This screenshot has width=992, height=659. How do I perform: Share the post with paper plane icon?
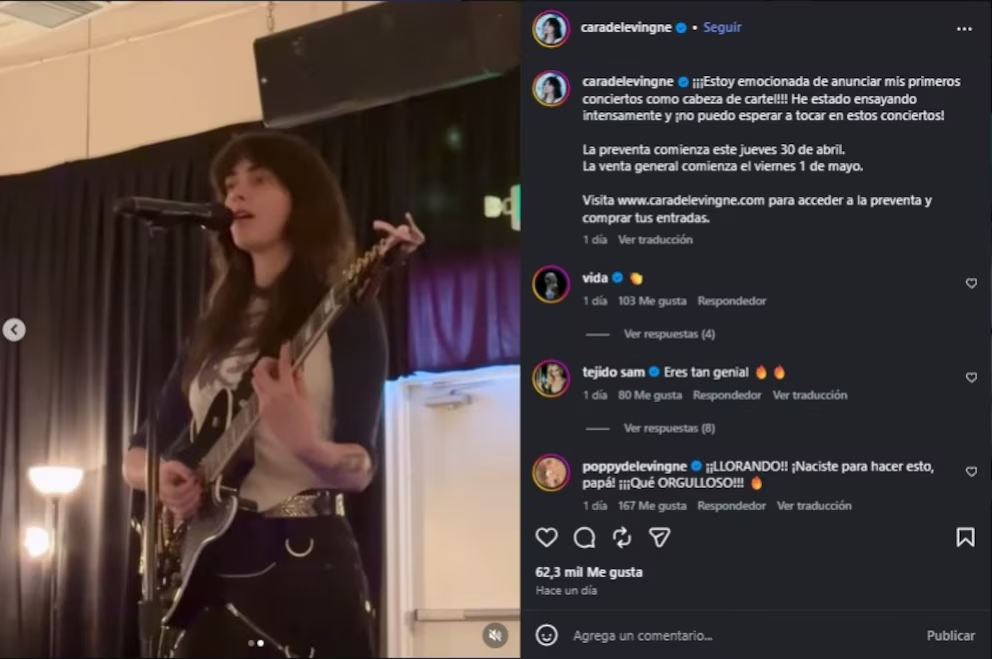pyautogui.click(x=659, y=538)
